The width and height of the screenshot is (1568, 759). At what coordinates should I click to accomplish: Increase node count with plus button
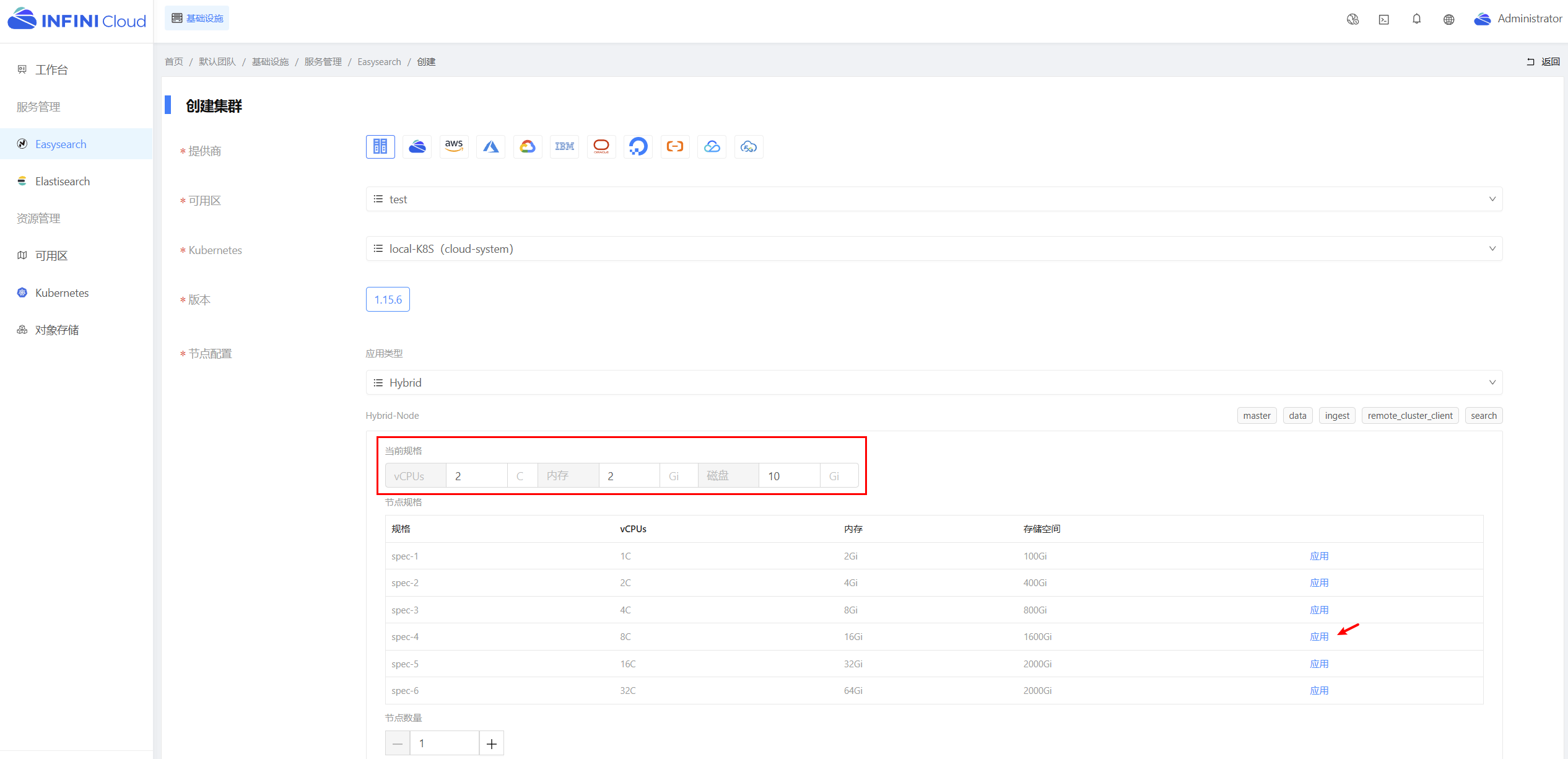pos(492,744)
